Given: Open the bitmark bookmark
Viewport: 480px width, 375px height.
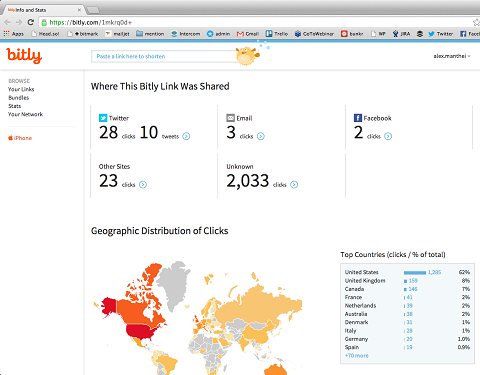Looking at the screenshot, I should tap(83, 34).
